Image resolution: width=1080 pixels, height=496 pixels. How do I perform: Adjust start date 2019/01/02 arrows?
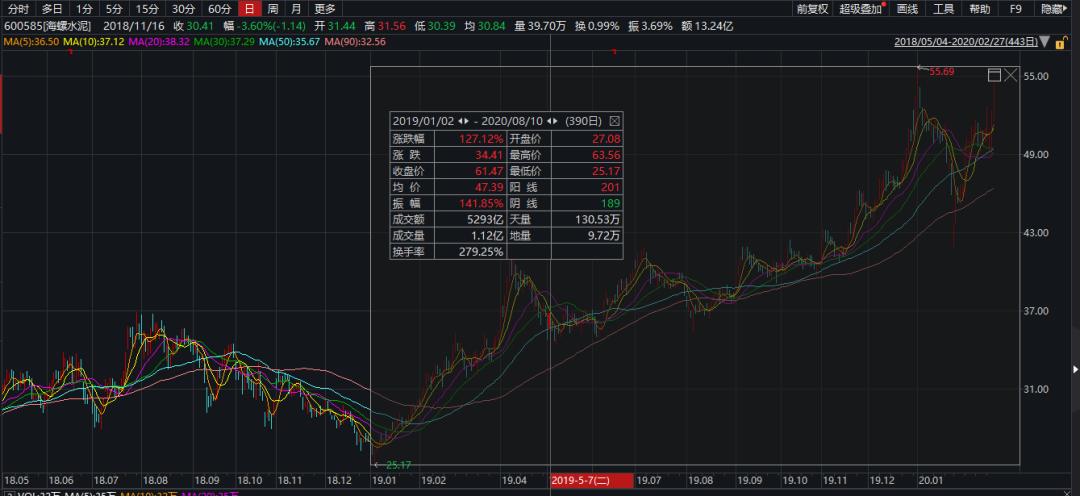click(x=463, y=120)
